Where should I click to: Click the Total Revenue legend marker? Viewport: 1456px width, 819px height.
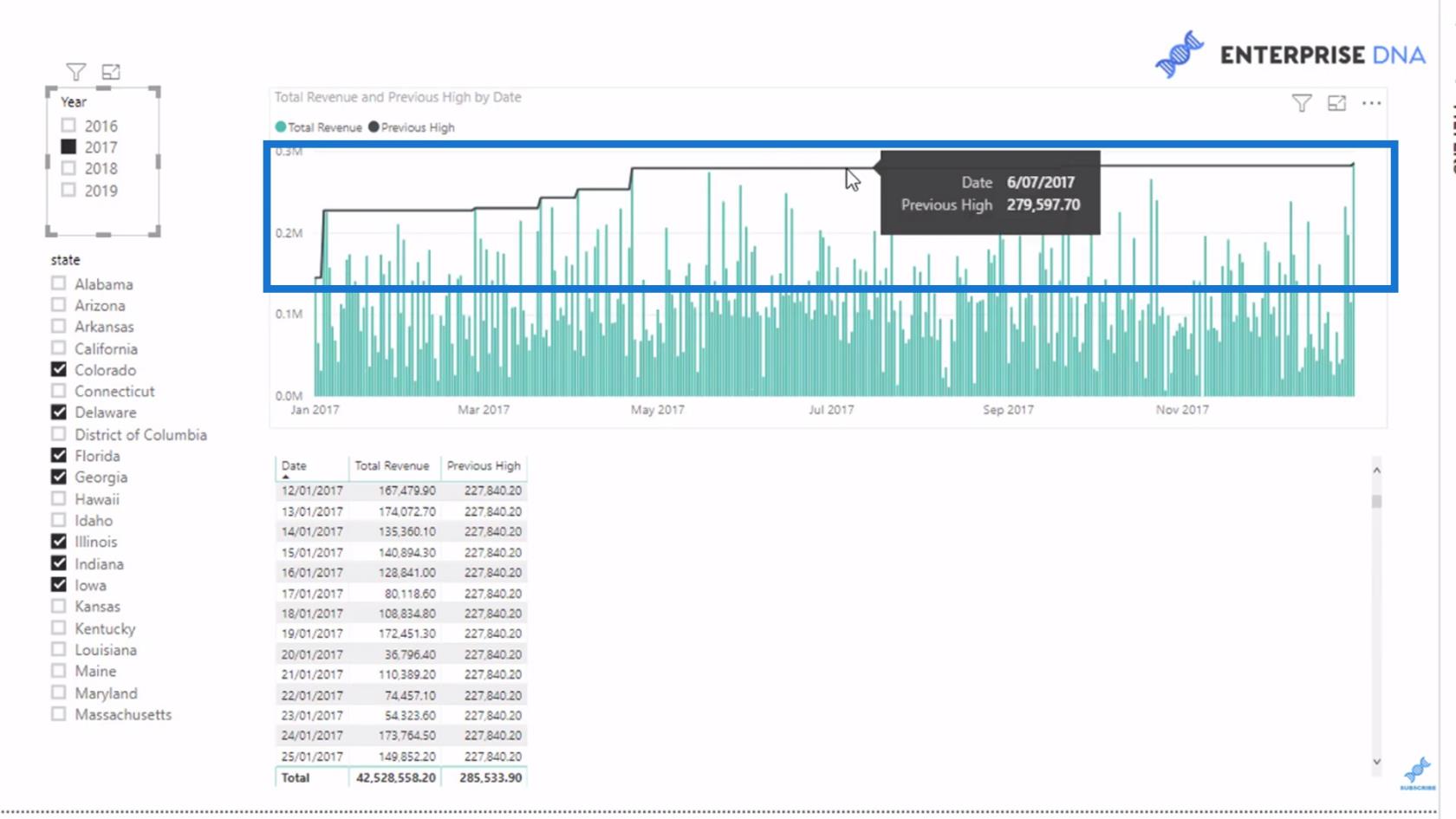[280, 127]
